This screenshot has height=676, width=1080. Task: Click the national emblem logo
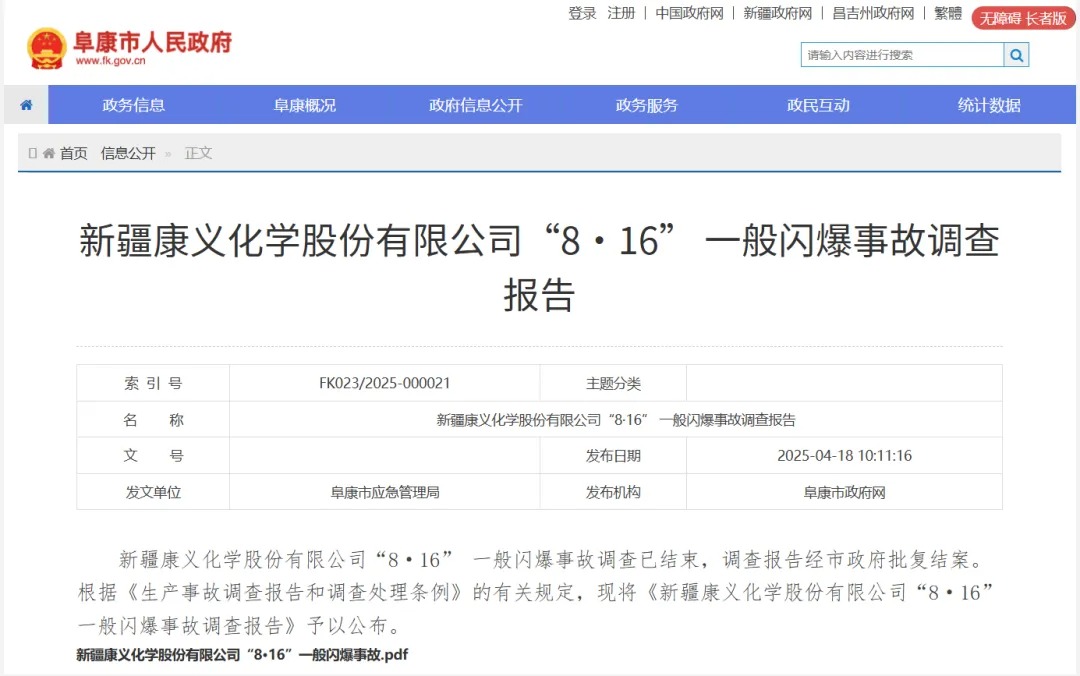(x=46, y=48)
